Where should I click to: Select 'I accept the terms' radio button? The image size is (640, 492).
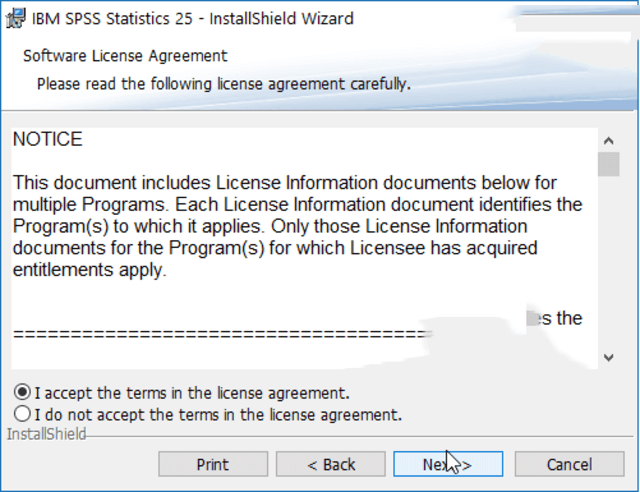pyautogui.click(x=22, y=393)
